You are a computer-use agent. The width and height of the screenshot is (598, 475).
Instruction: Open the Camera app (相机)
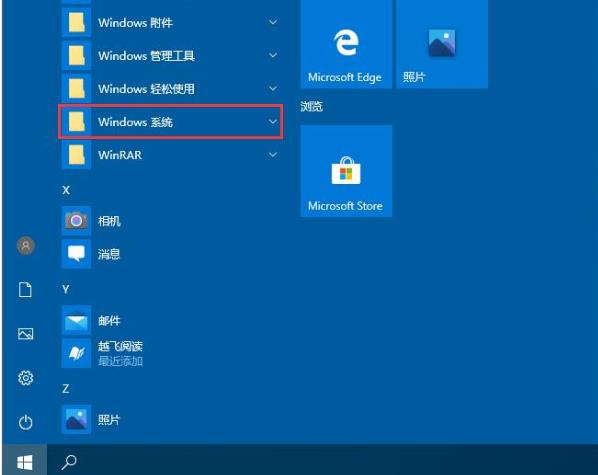[x=171, y=221]
